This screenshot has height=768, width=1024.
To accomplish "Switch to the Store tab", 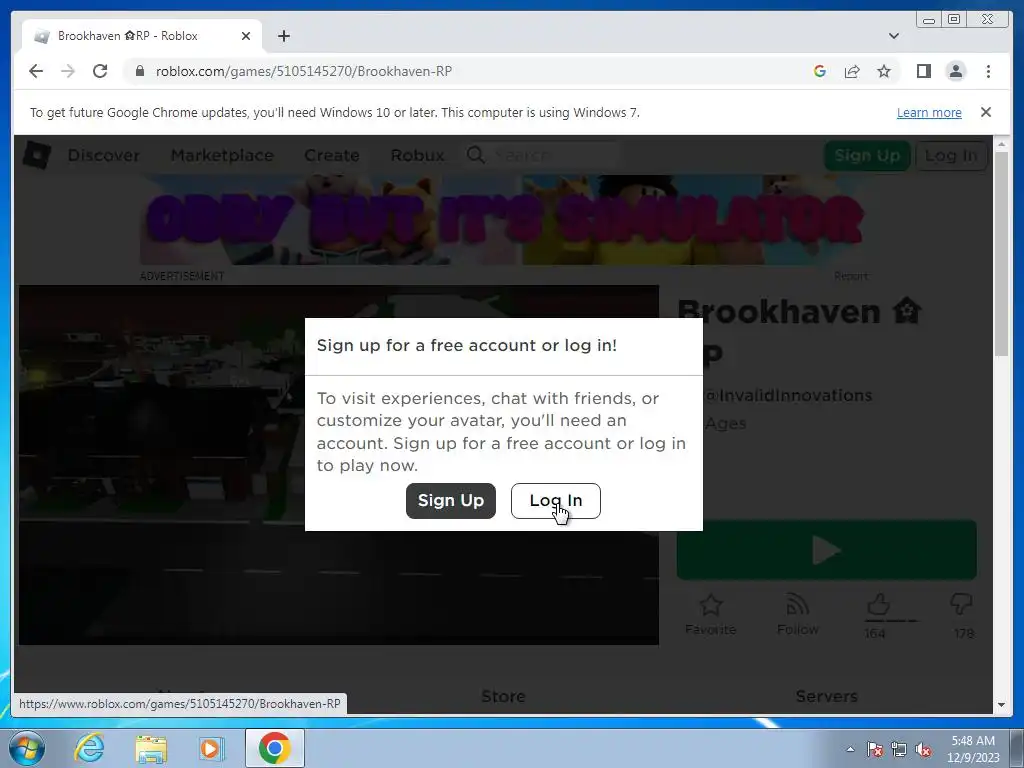I will point(503,696).
